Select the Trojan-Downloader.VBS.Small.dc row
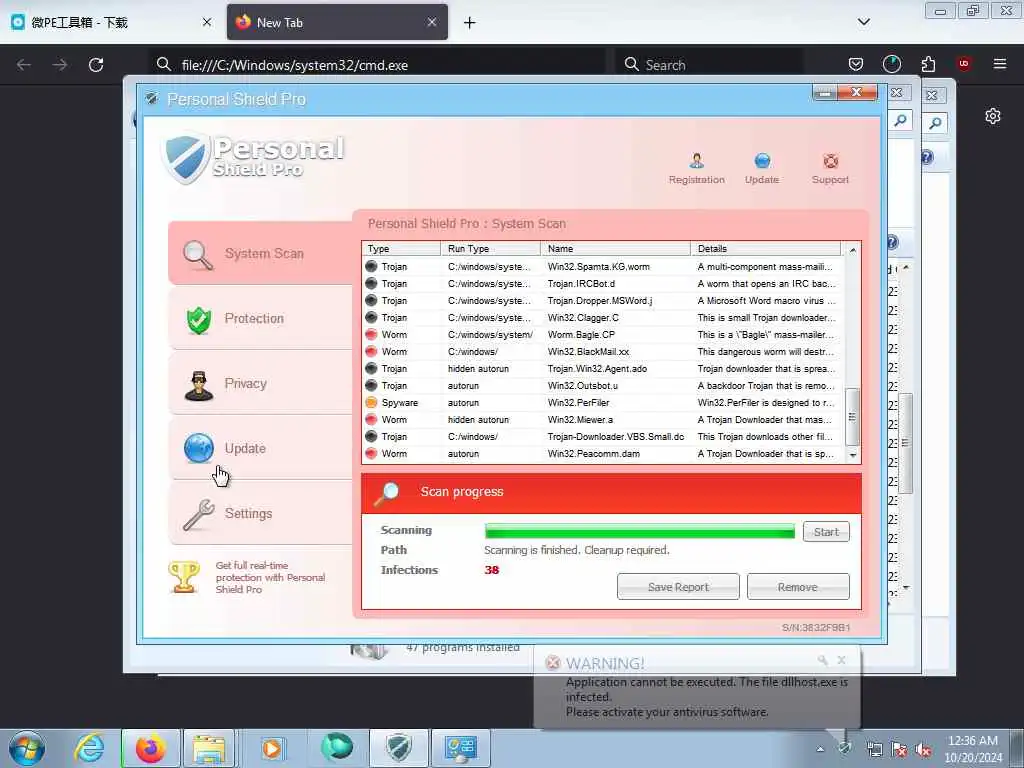1024x768 pixels. tap(602, 436)
